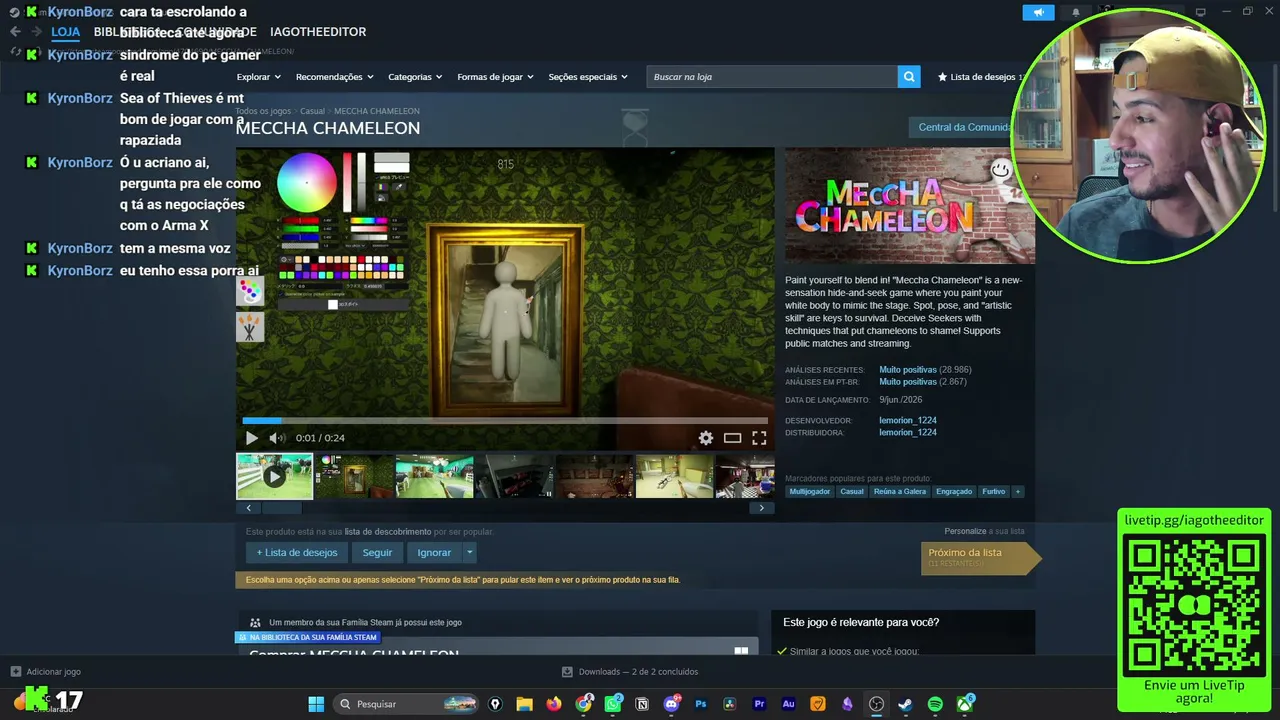Open the Windows Start menu

click(316, 704)
